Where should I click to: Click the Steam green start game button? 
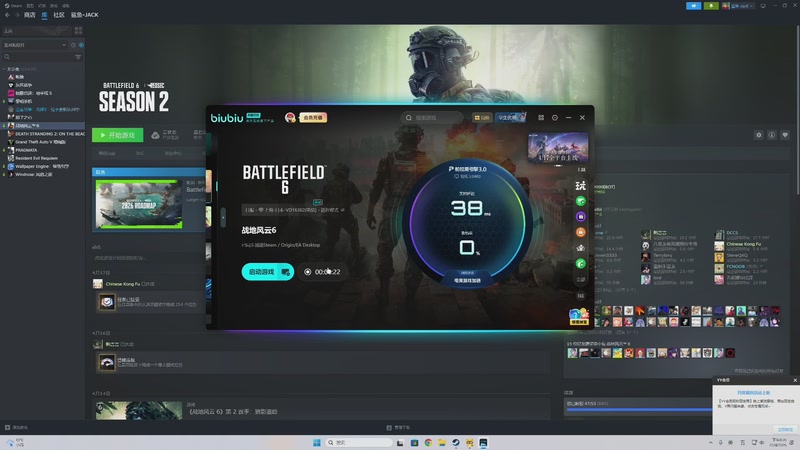coord(117,135)
